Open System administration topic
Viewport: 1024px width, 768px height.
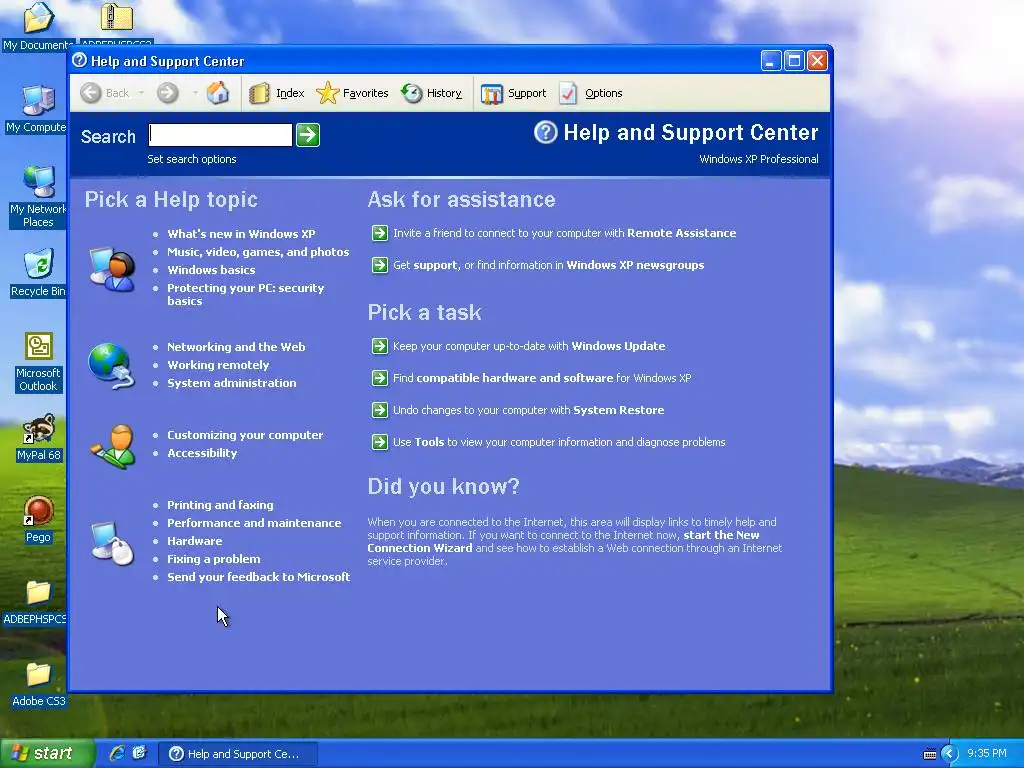pyautogui.click(x=232, y=383)
